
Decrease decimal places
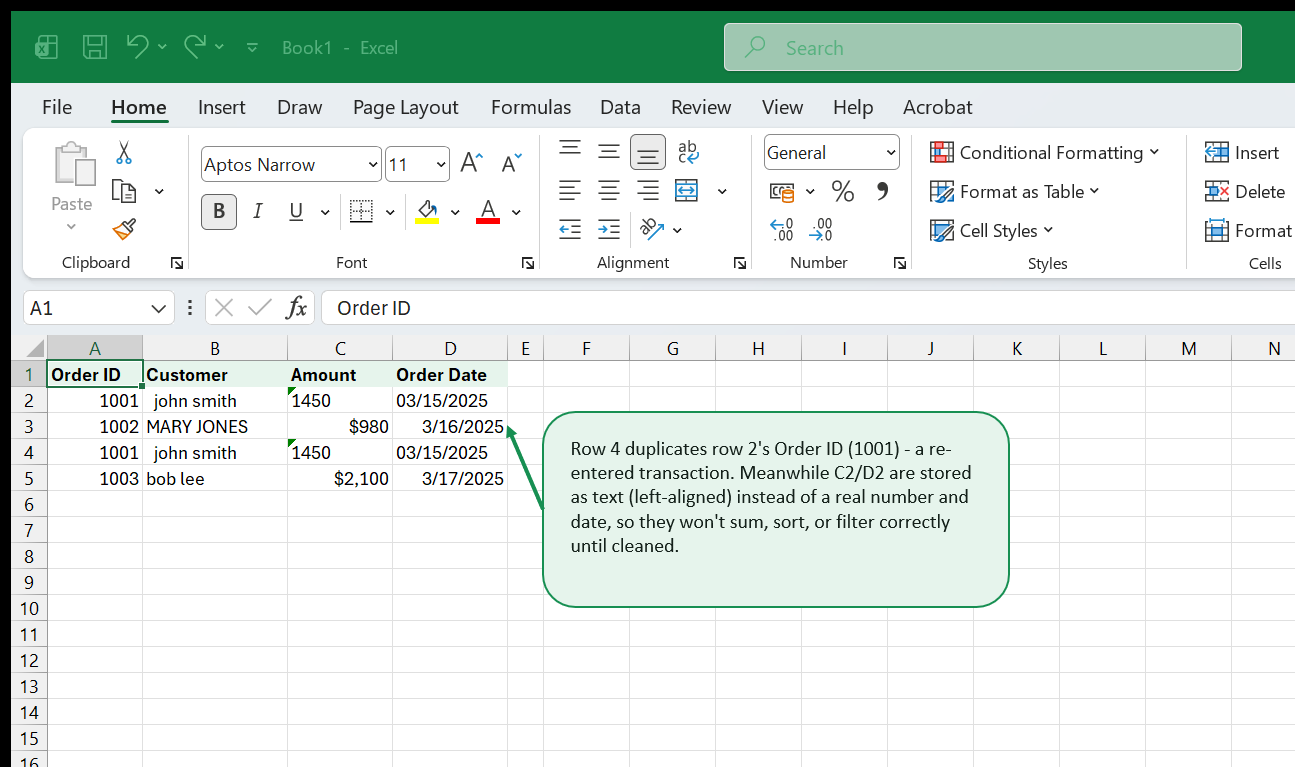coord(821,230)
